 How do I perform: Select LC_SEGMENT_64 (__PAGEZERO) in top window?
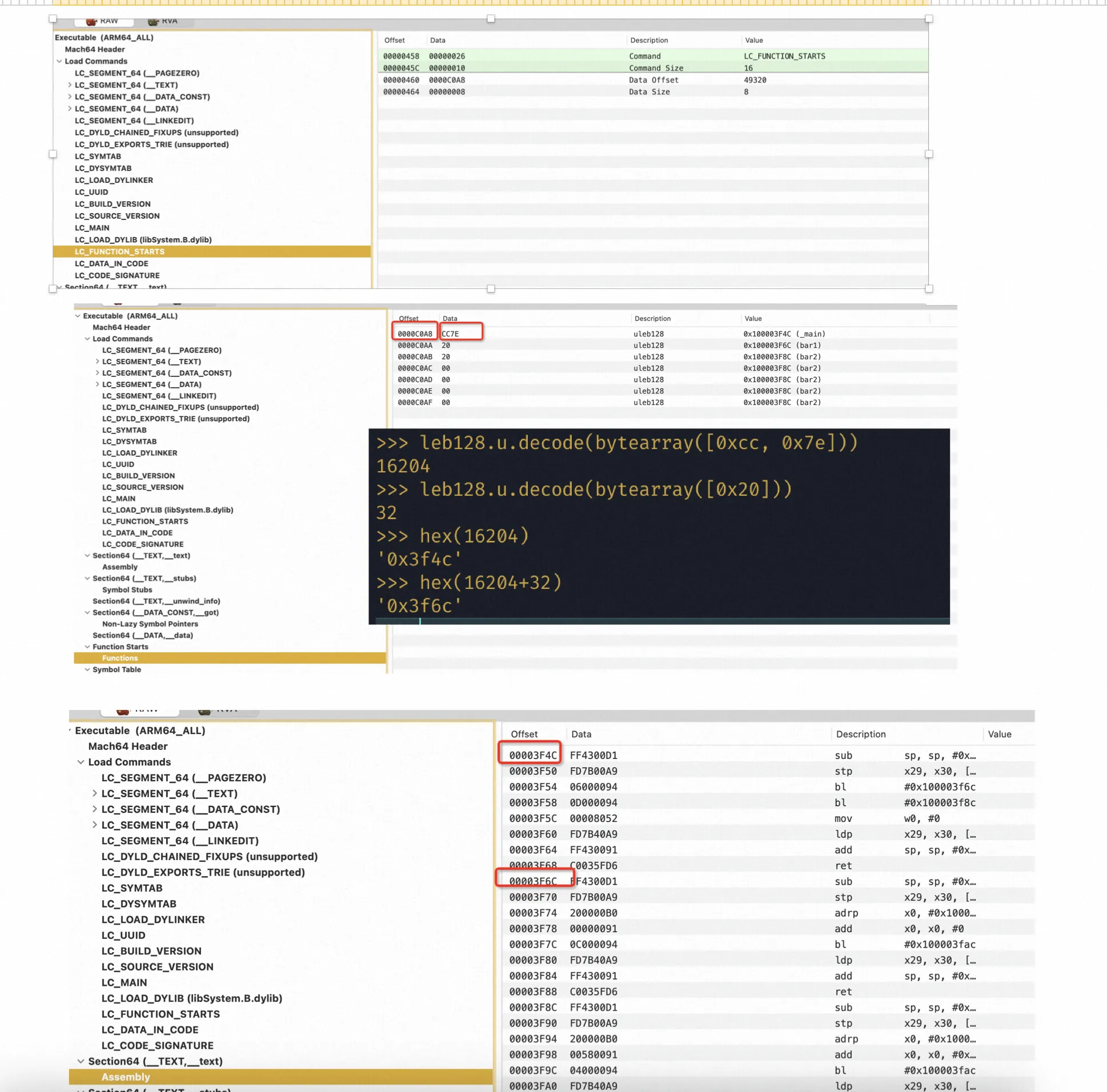pos(137,73)
